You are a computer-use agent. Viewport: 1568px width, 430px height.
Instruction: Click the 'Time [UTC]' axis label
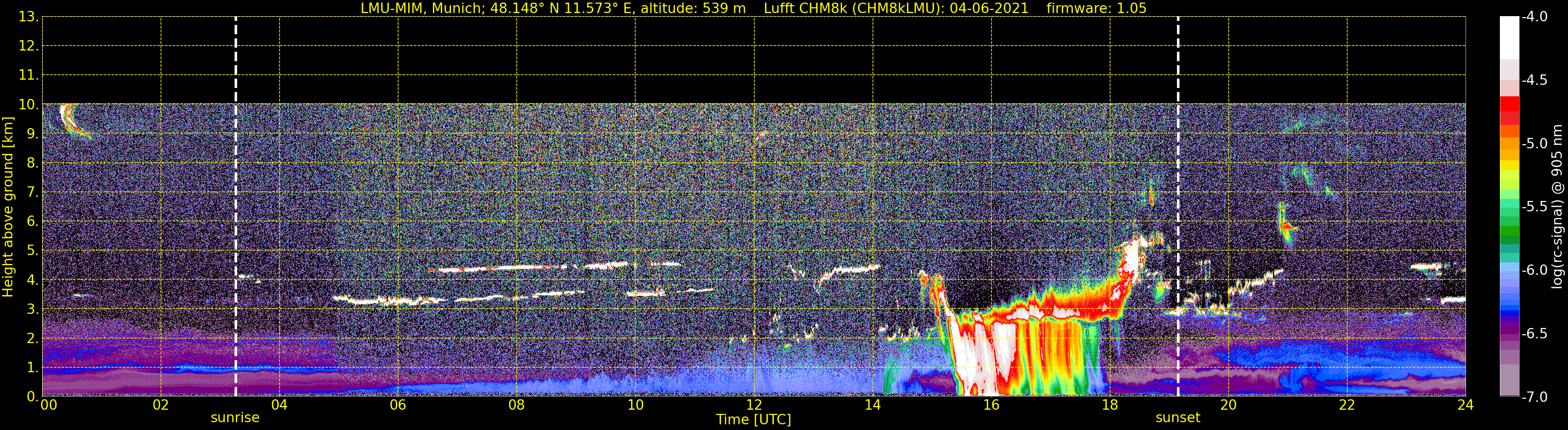click(754, 420)
